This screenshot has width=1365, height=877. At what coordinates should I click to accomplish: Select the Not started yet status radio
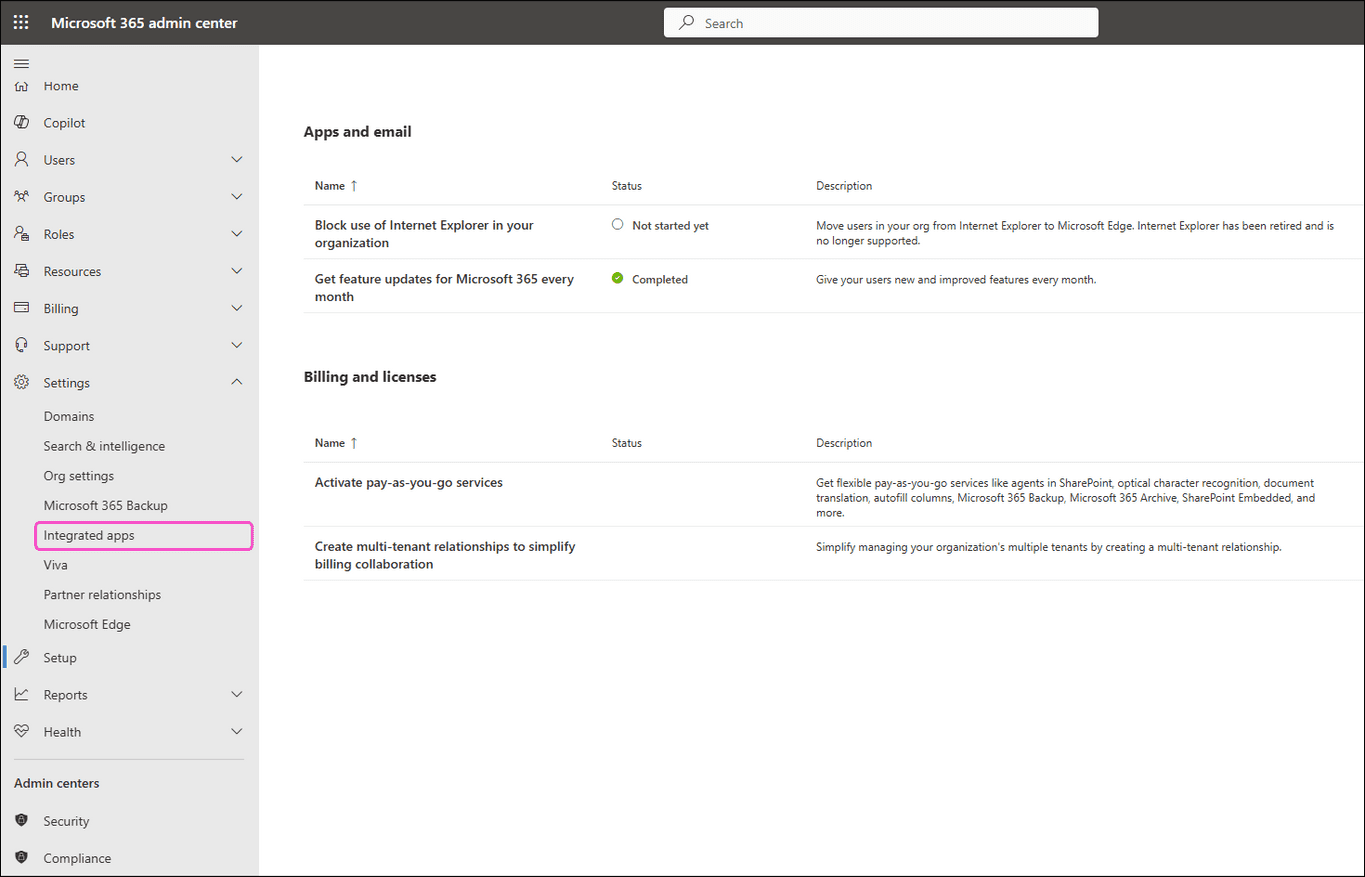(617, 224)
